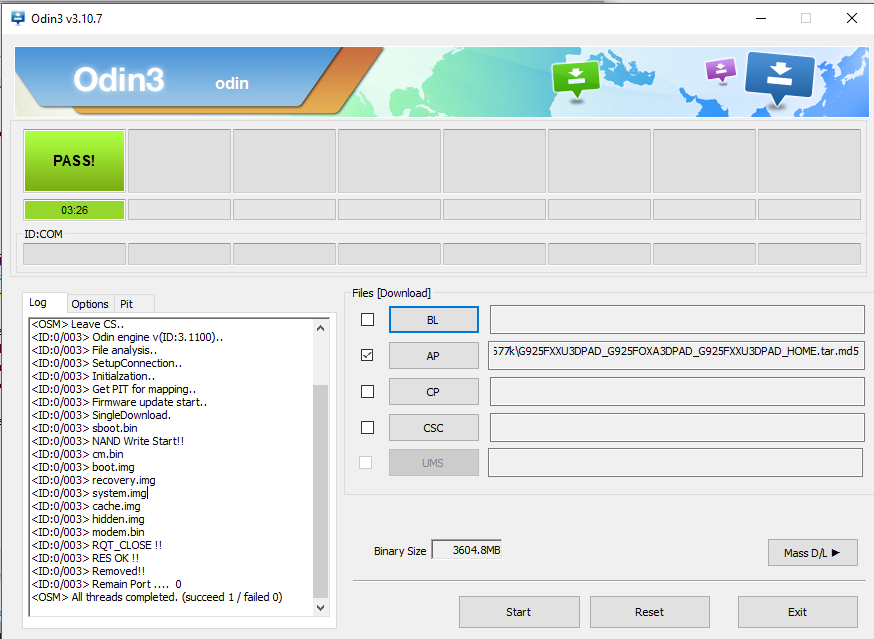Click the large blue download icon in banner
Viewport: 874px width, 639px height.
[x=779, y=78]
